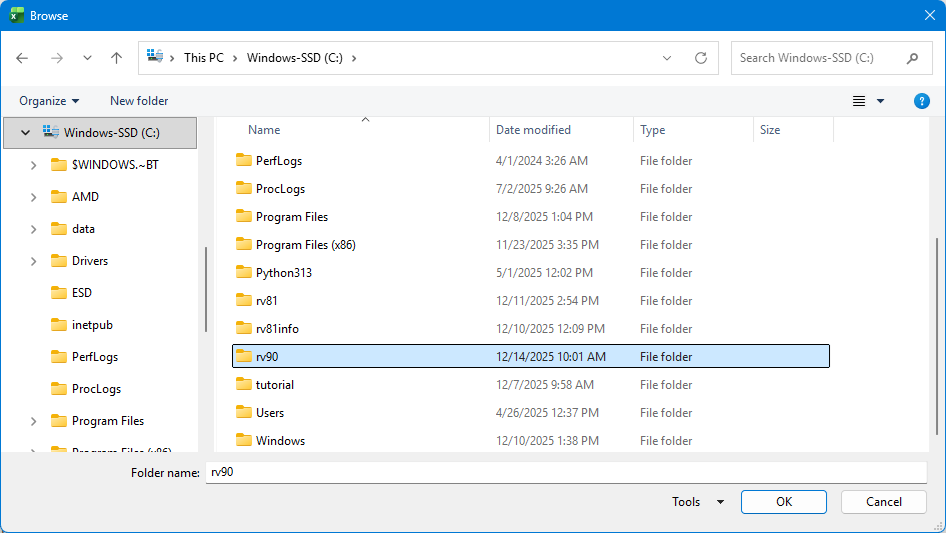
Task: Click the Python313 folder icon
Action: (x=244, y=273)
